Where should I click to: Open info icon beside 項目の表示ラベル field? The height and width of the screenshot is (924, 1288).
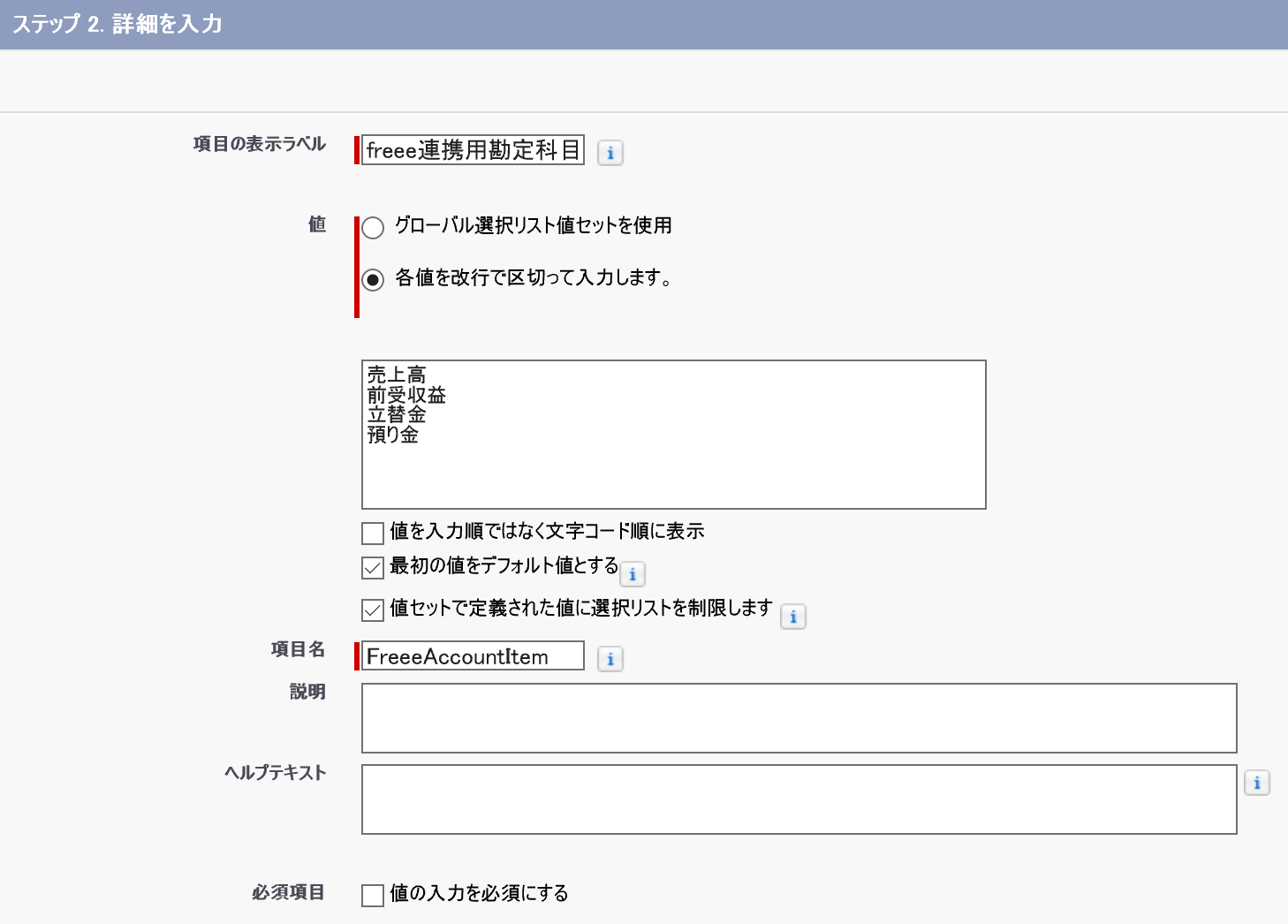coord(610,153)
